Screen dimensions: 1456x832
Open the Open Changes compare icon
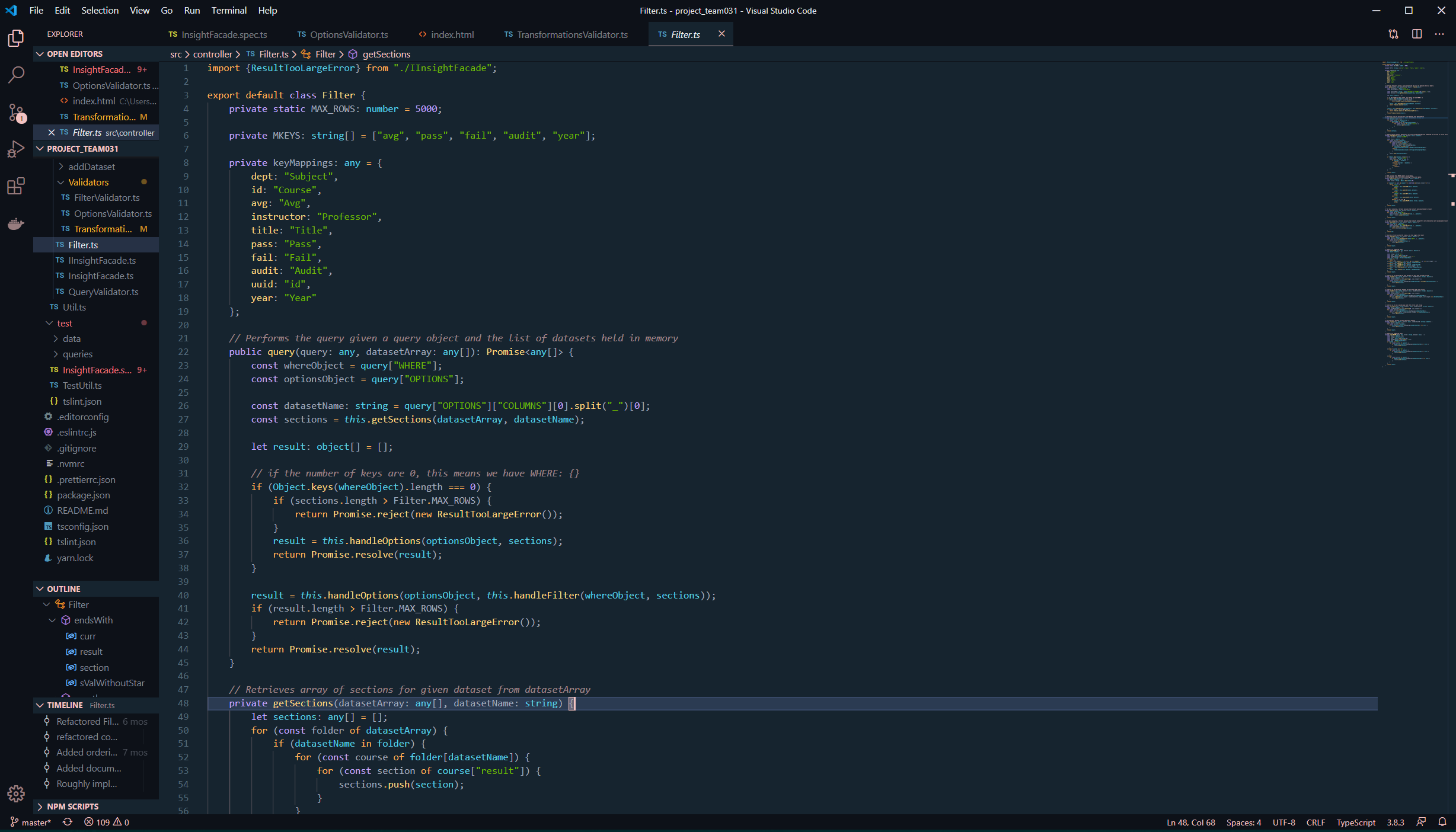(x=1393, y=34)
